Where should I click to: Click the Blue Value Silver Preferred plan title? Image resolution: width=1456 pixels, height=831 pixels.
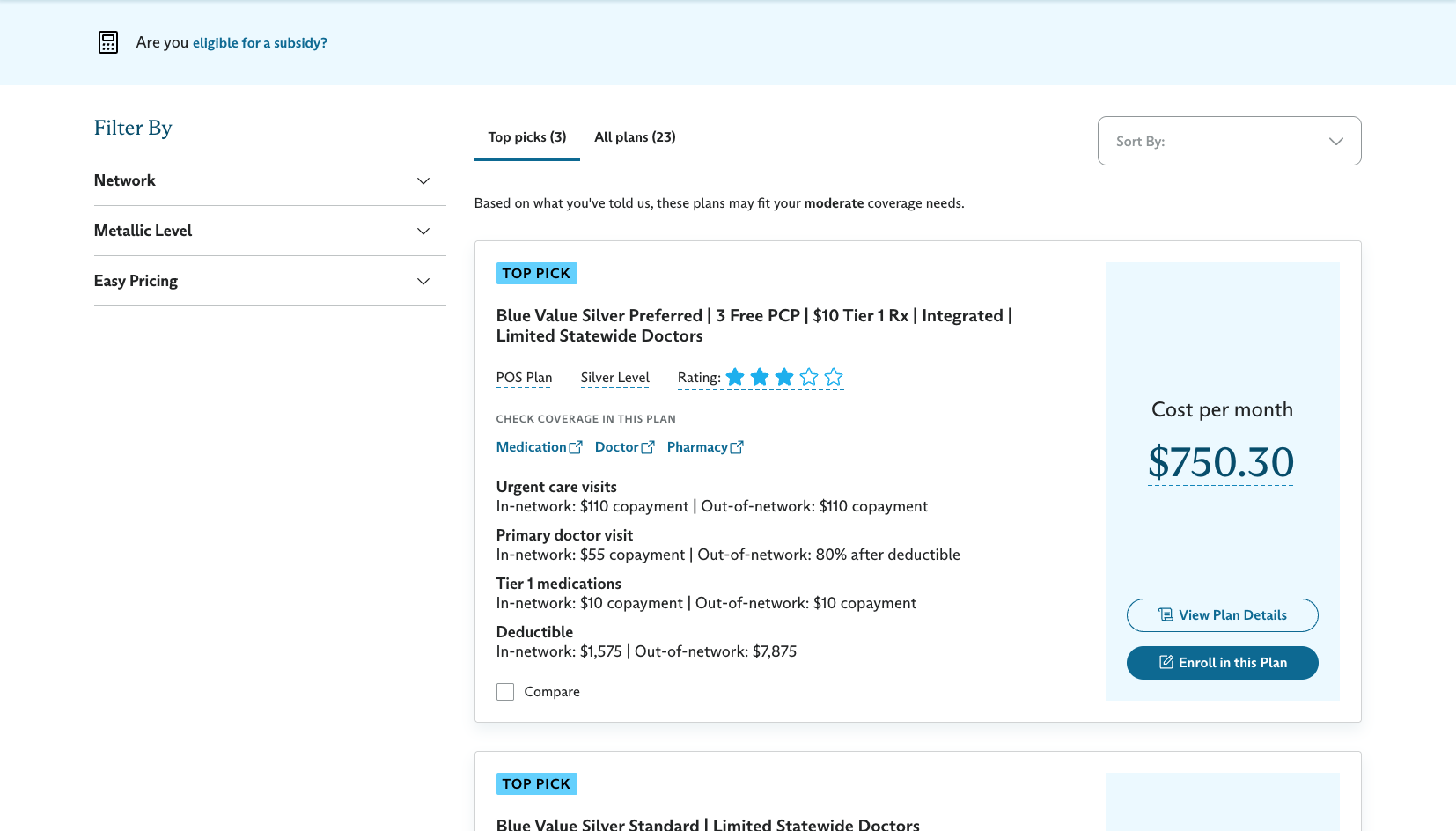[754, 326]
